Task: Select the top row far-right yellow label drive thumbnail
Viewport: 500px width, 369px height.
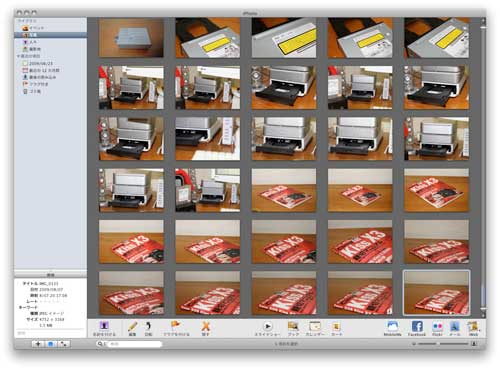Action: tap(436, 38)
